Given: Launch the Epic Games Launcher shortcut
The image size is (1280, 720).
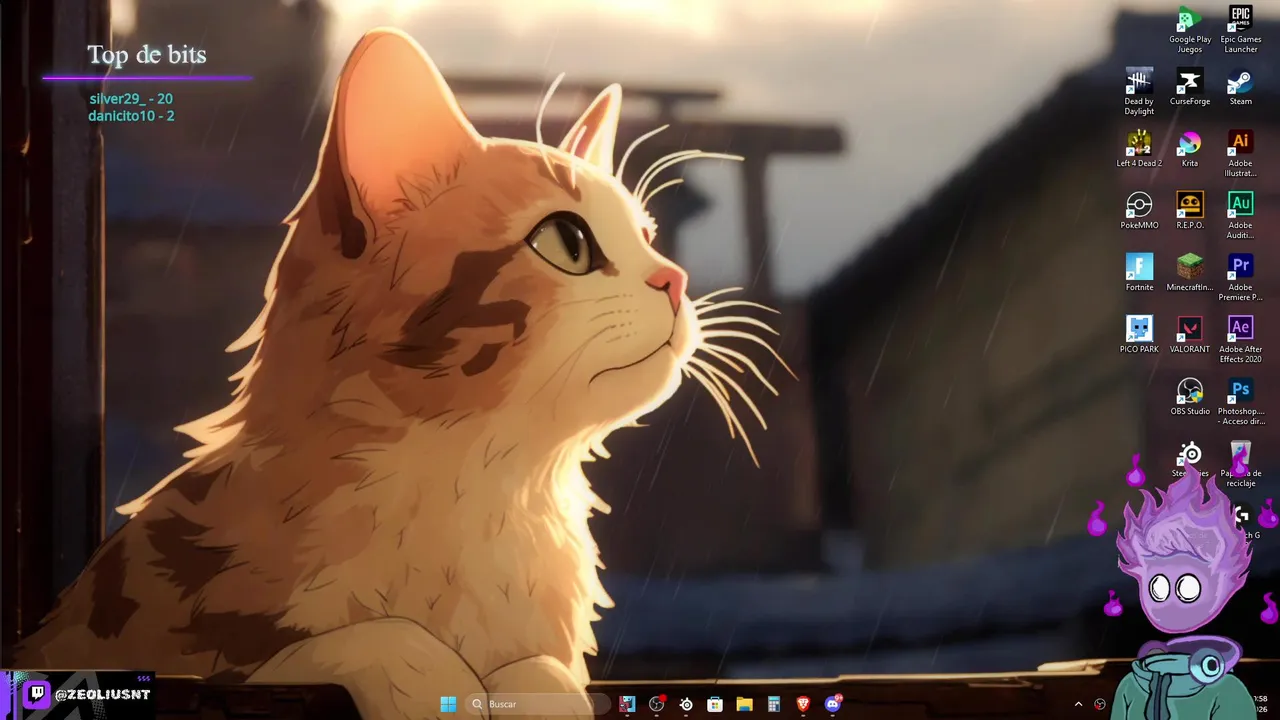Looking at the screenshot, I should [x=1240, y=30].
